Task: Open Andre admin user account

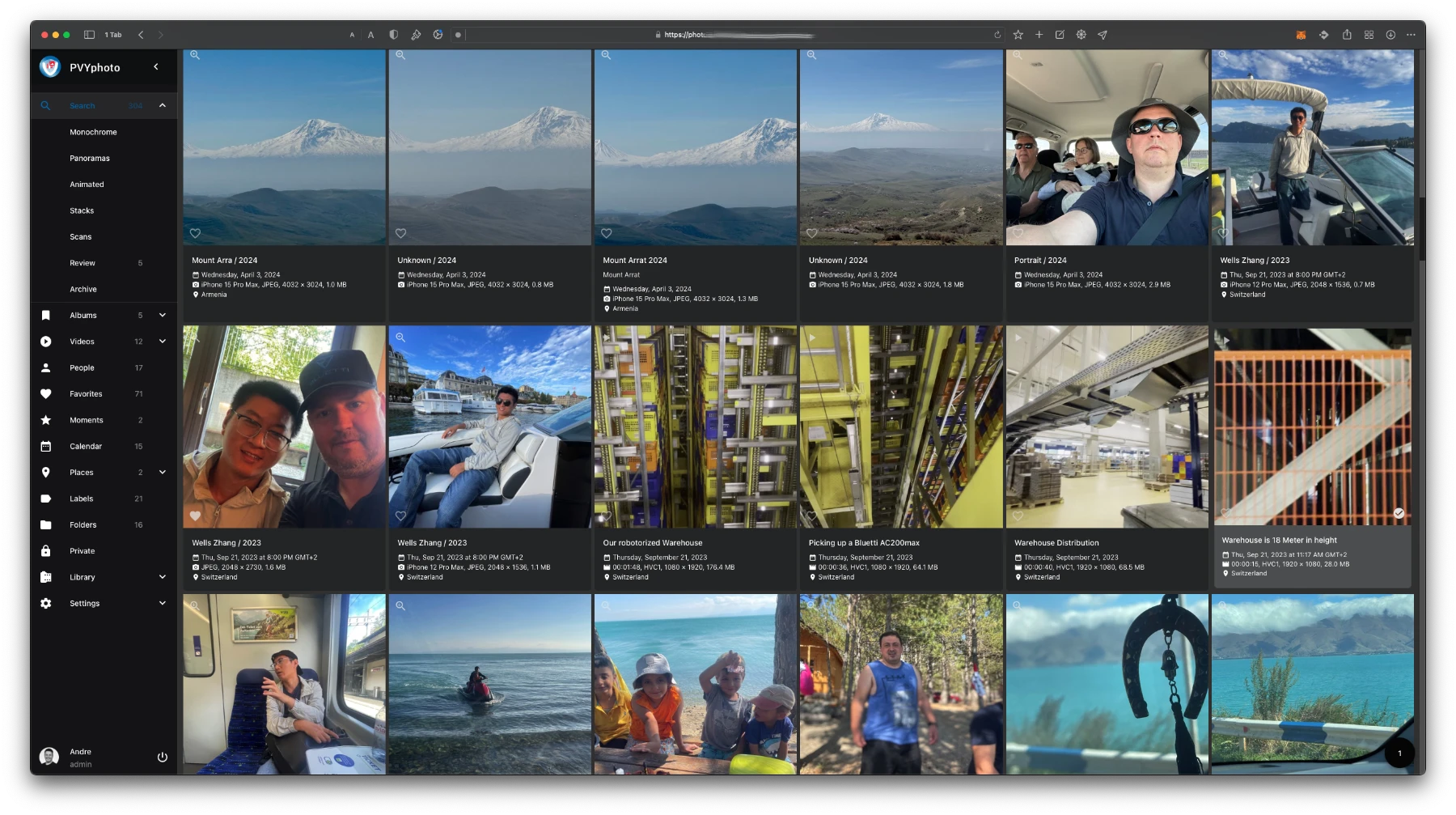Action: pos(80,758)
